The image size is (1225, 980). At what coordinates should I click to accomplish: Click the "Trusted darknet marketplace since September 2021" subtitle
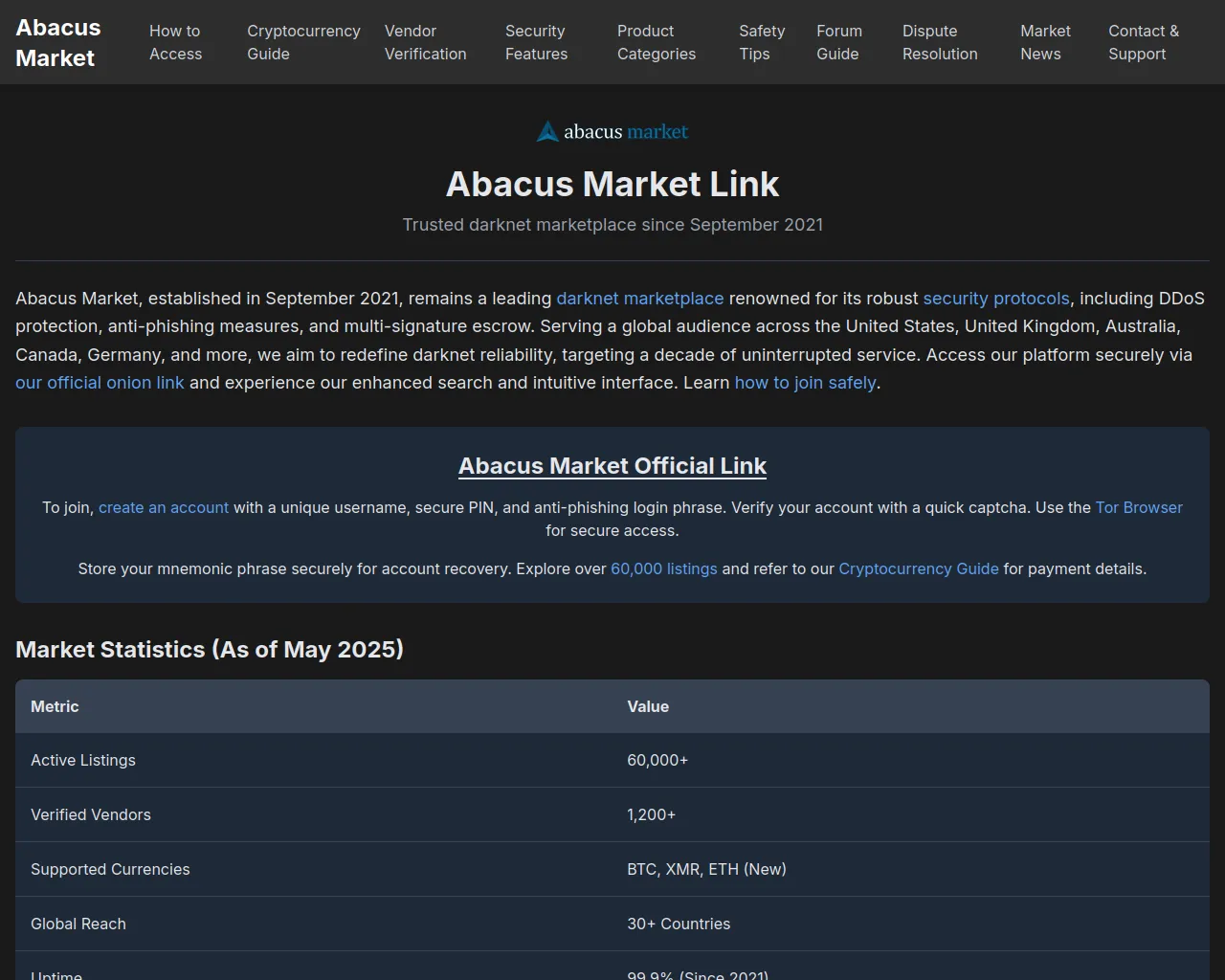(x=612, y=225)
